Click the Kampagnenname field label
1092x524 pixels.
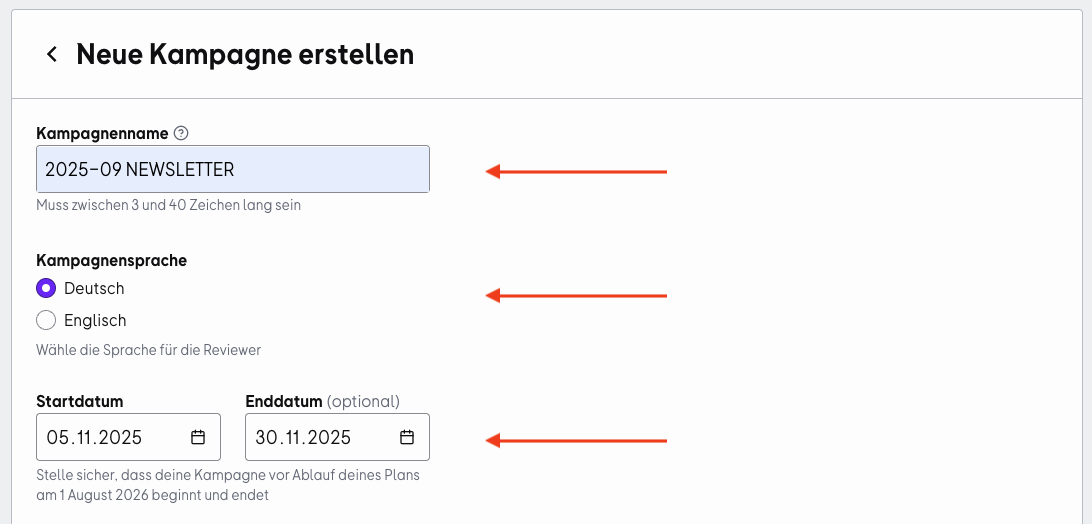(102, 133)
